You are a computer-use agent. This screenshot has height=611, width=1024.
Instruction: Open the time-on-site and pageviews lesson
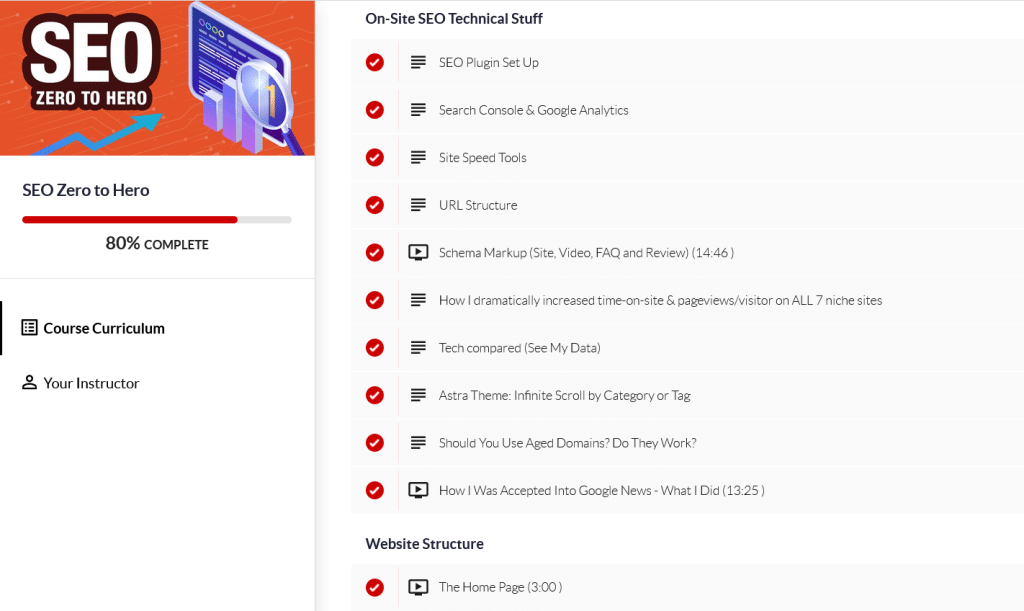[660, 300]
